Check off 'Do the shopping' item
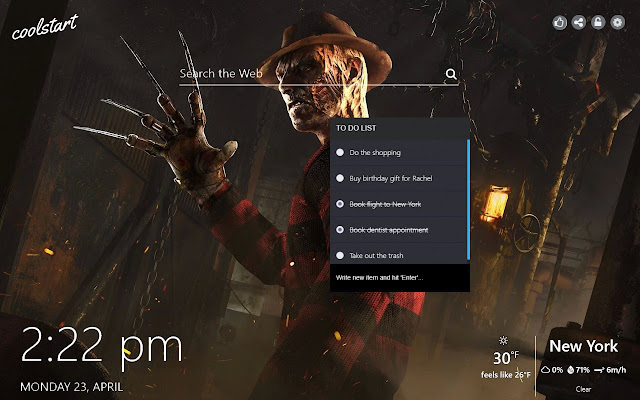Screen dimensions: 640x400 point(340,152)
